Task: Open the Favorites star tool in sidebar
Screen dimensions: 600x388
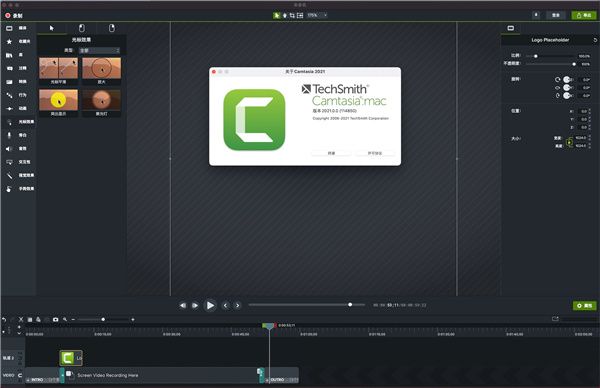Action: point(17,41)
